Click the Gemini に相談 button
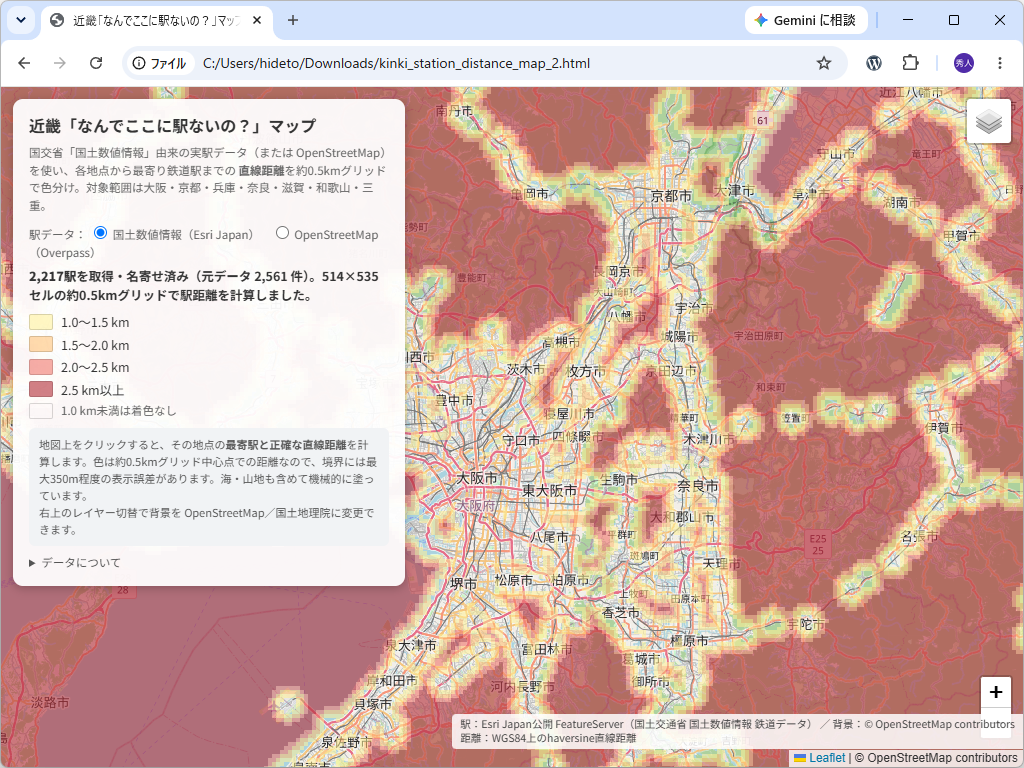This screenshot has width=1024, height=768. pos(806,20)
